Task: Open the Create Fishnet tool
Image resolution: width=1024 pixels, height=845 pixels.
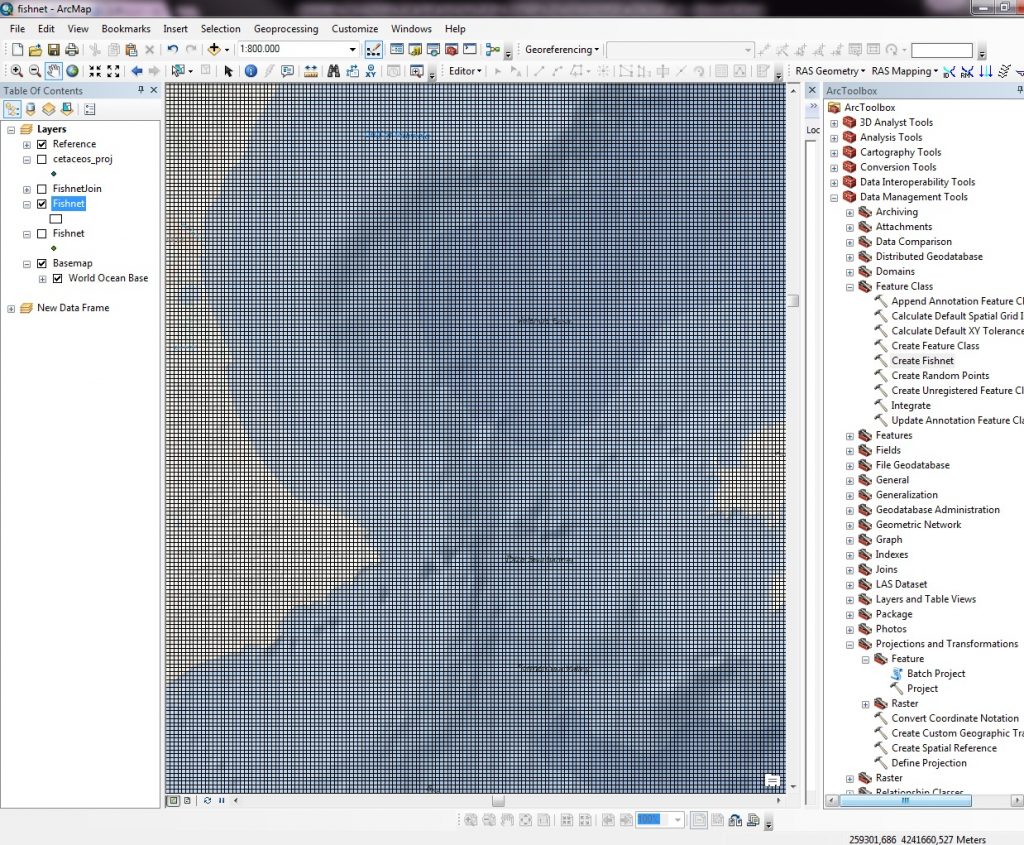Action: coord(922,360)
